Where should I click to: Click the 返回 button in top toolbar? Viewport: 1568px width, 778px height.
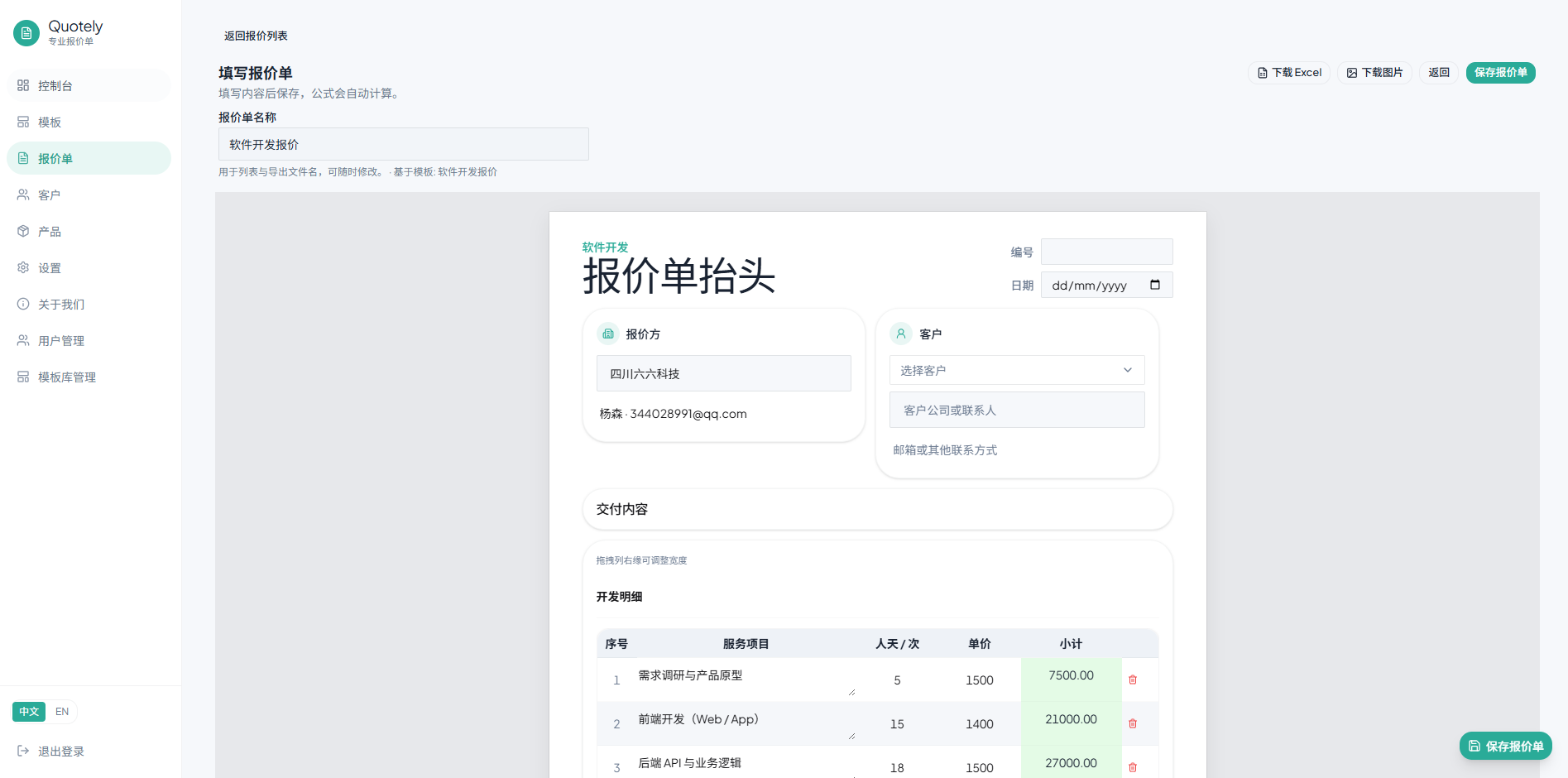[1439, 73]
